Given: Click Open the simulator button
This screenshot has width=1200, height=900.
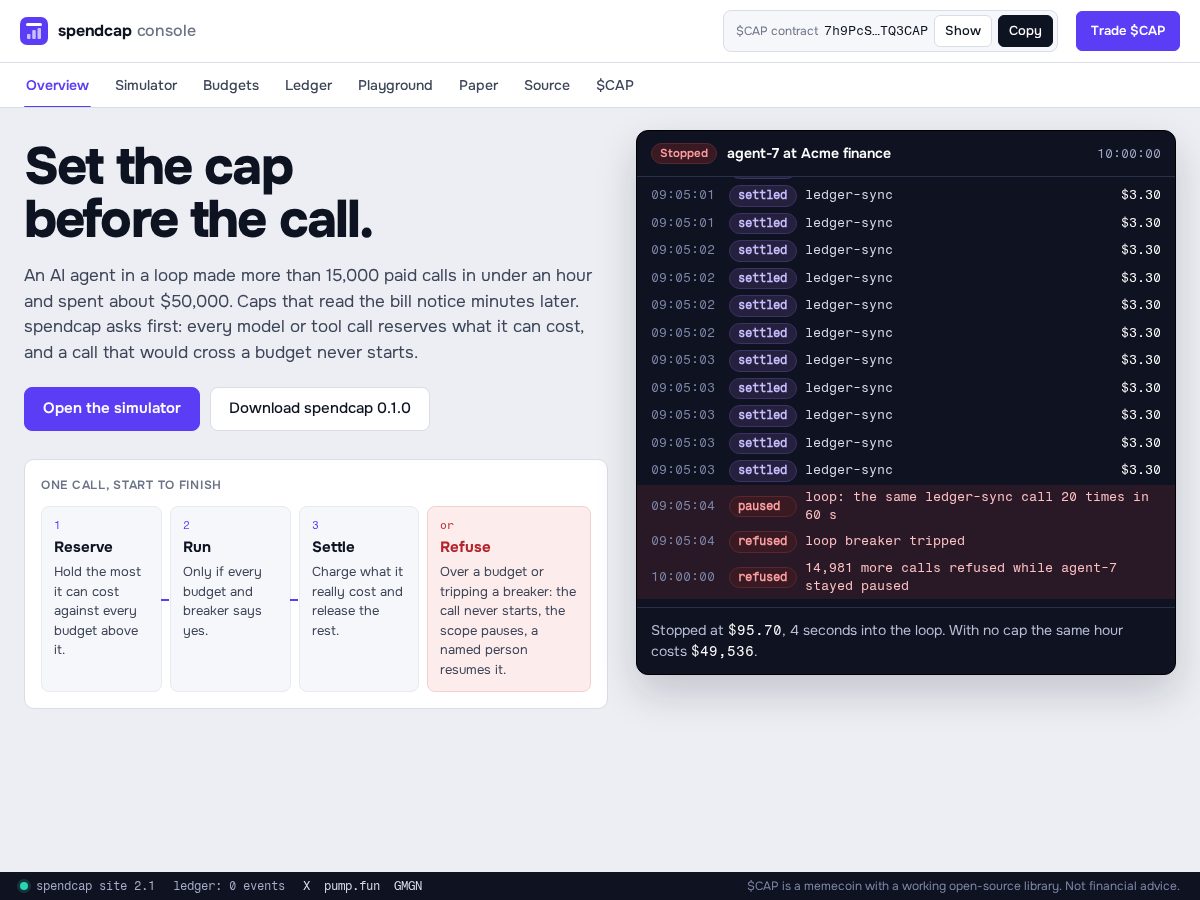Looking at the screenshot, I should pyautogui.click(x=112, y=409).
